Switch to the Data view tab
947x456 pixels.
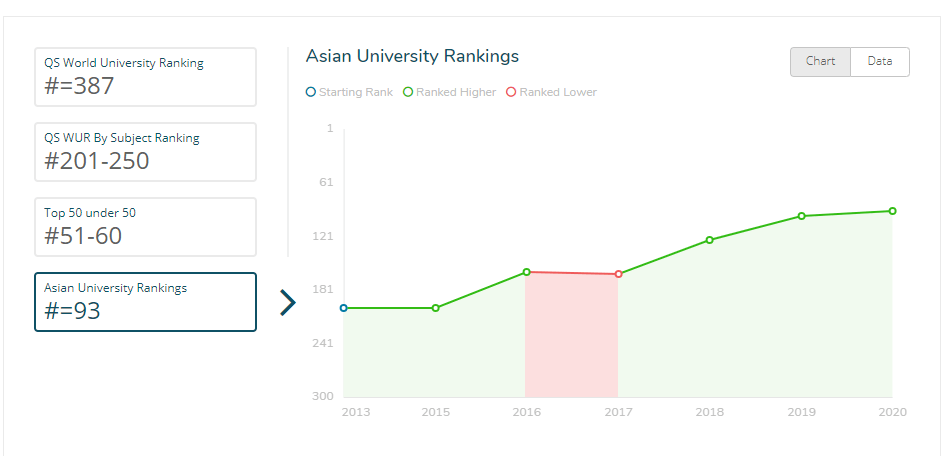coord(880,62)
